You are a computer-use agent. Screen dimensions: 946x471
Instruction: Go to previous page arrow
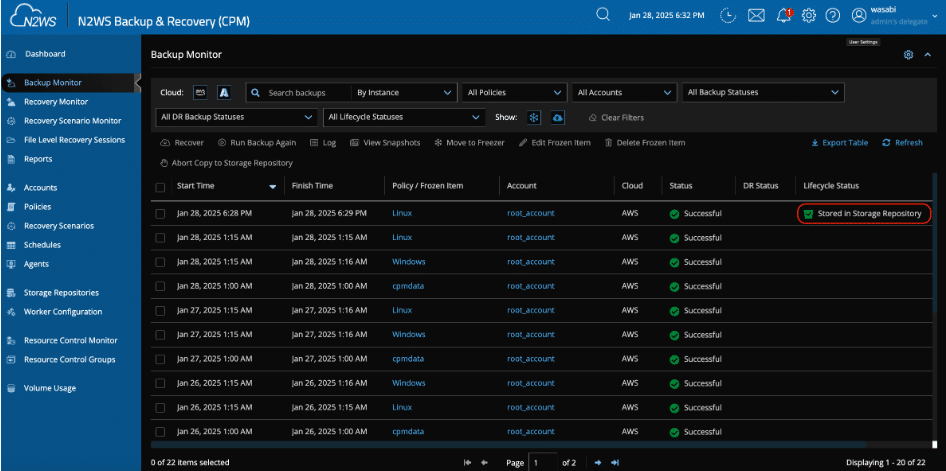(484, 463)
